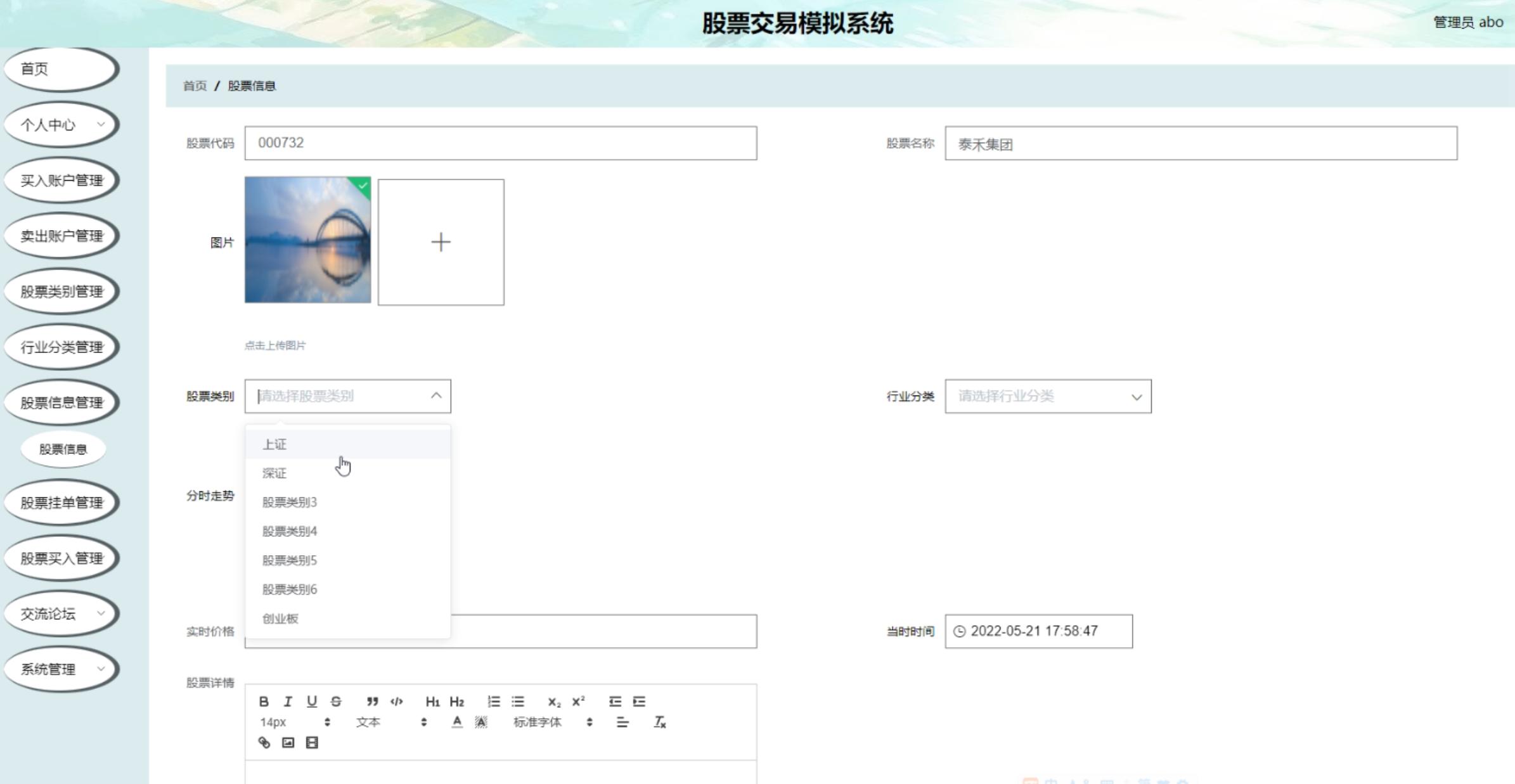Expand the 系统管理 sidebar menu
Image resolution: width=1515 pixels, height=784 pixels.
point(60,668)
